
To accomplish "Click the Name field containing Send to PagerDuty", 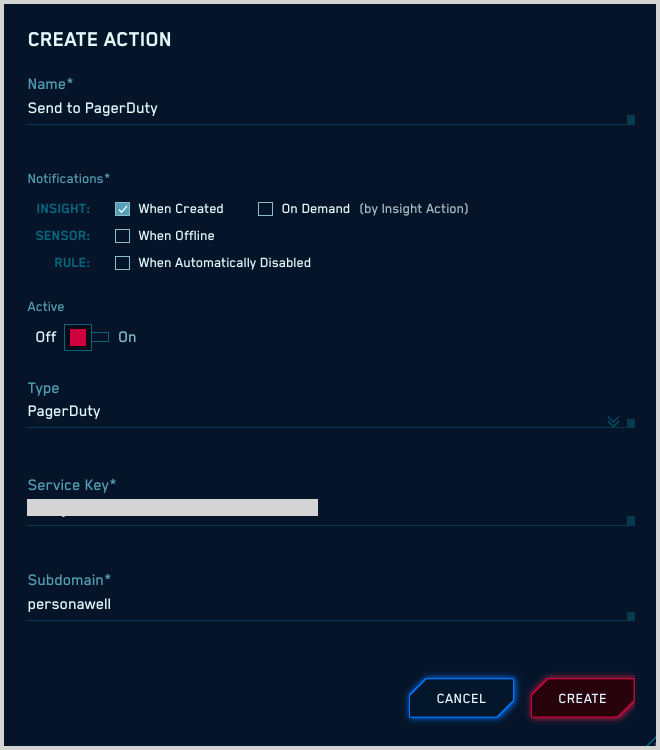I will pos(320,108).
